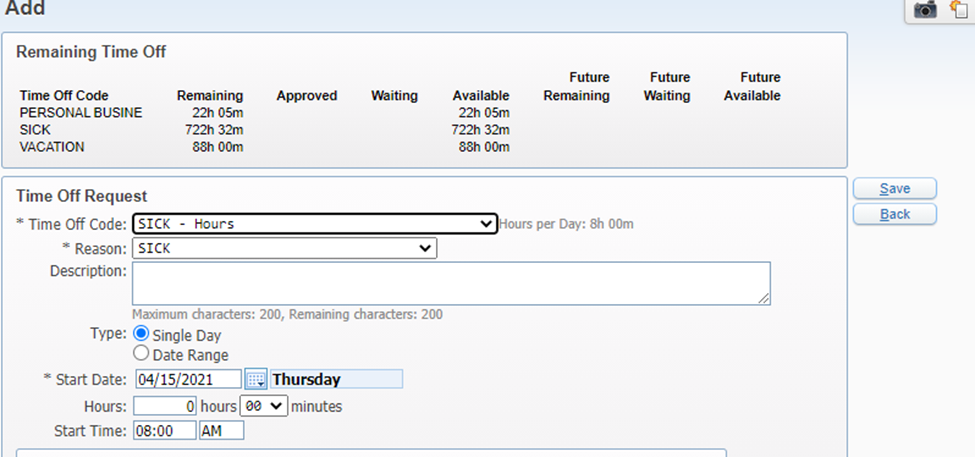Select the Single Day radio button
The width and height of the screenshot is (975, 457).
142,333
